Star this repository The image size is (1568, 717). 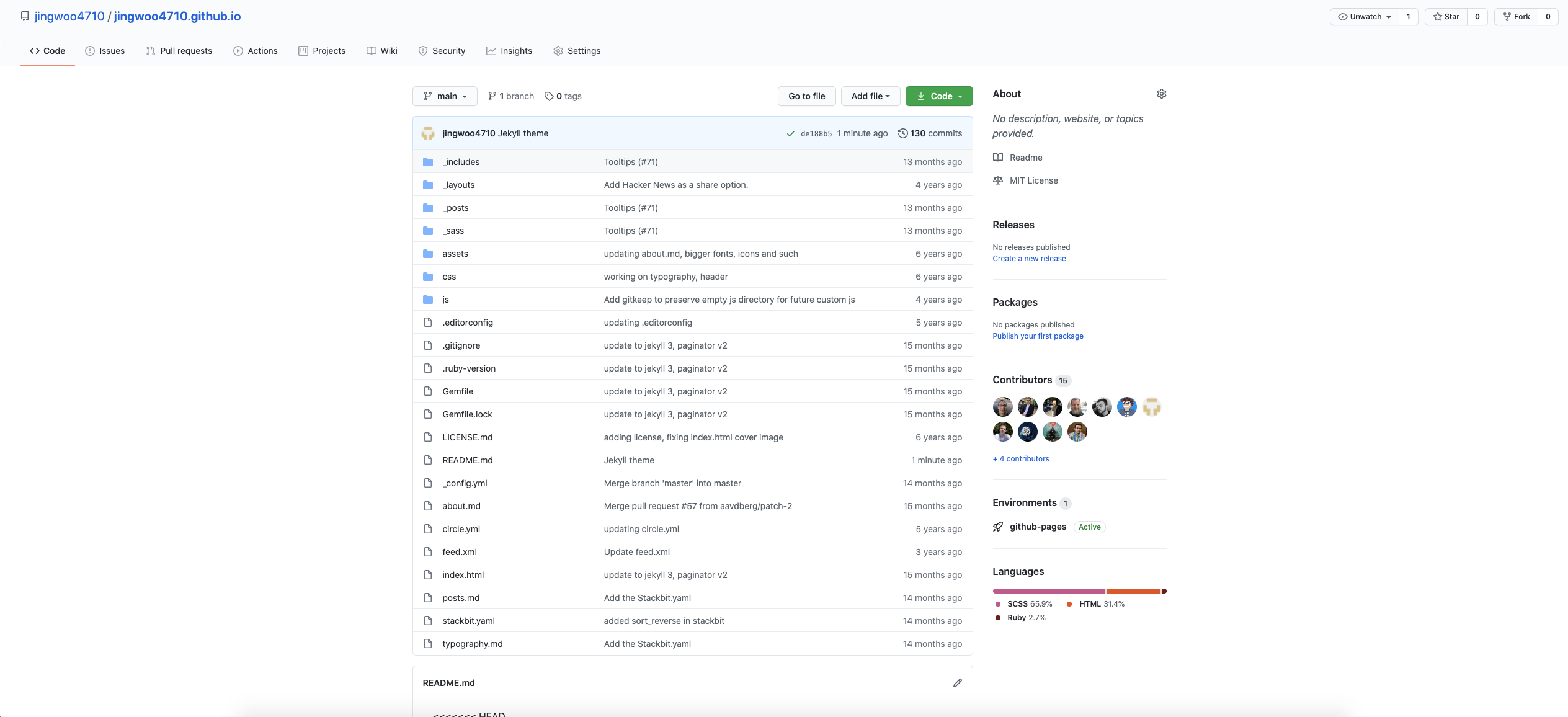[x=1446, y=17]
